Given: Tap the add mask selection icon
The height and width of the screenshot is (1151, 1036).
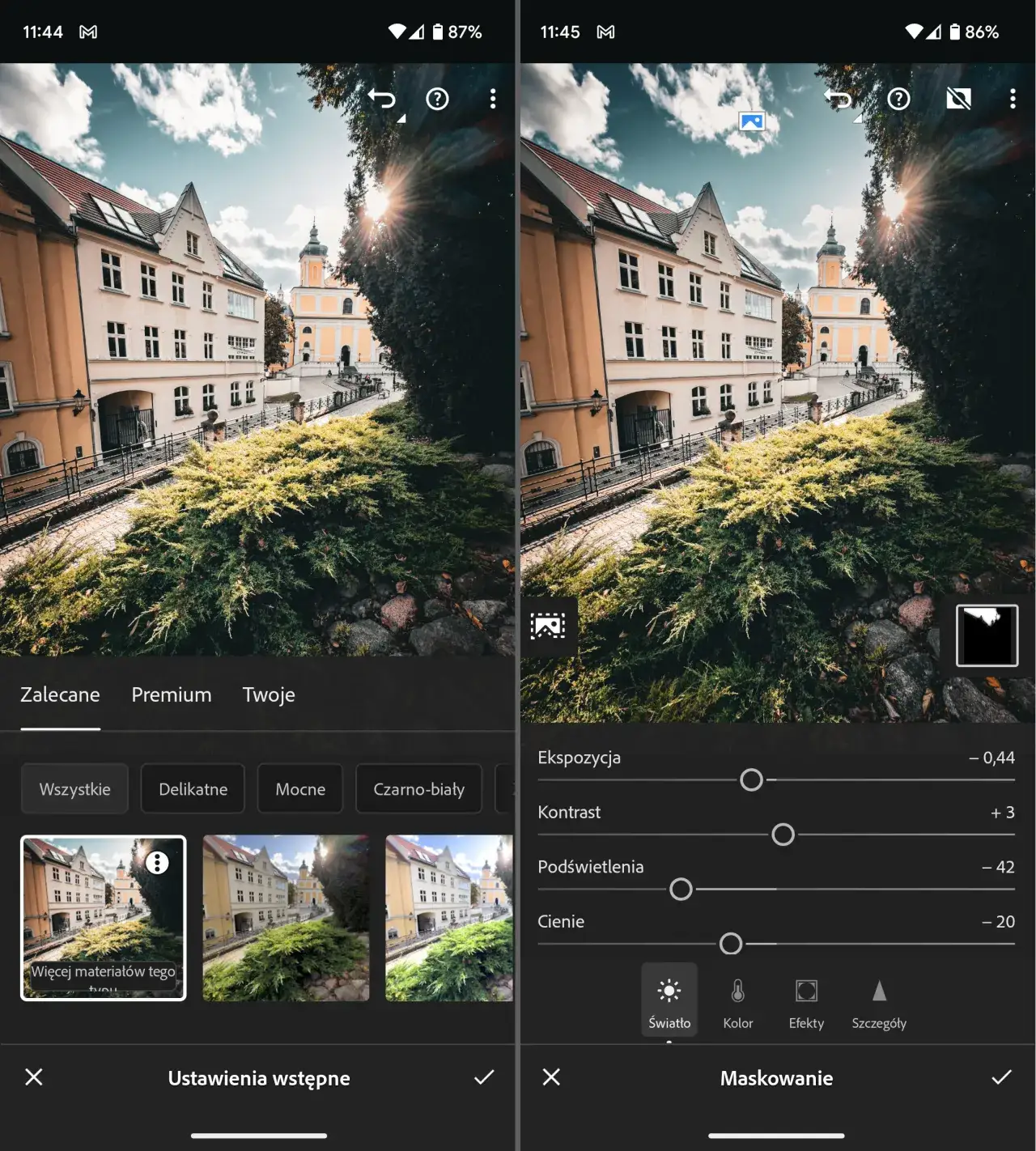Looking at the screenshot, I should (x=548, y=626).
